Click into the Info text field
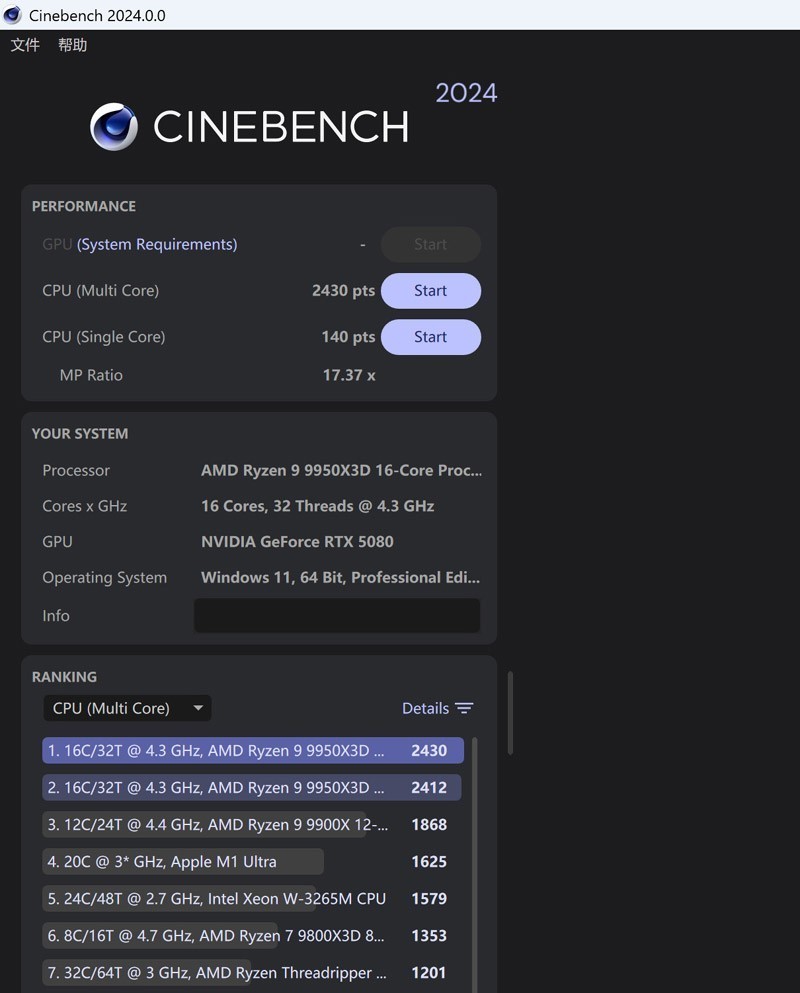The height and width of the screenshot is (993, 800). pos(336,616)
